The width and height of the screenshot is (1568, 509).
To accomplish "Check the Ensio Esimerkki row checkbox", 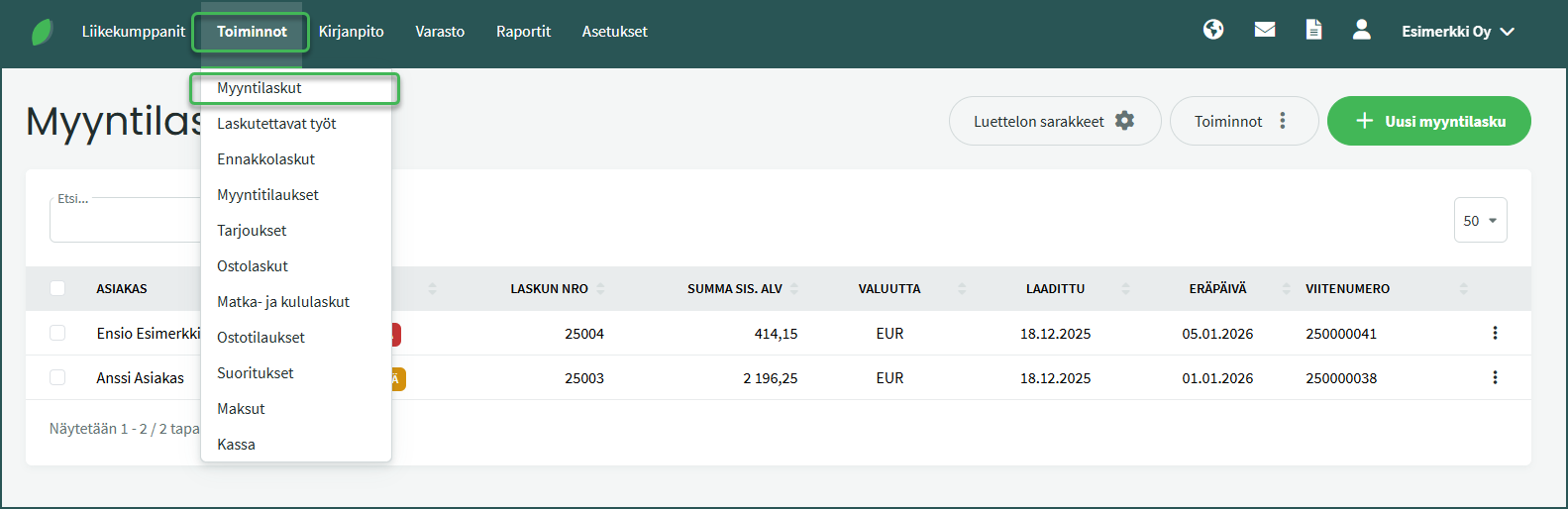I will (x=57, y=334).
